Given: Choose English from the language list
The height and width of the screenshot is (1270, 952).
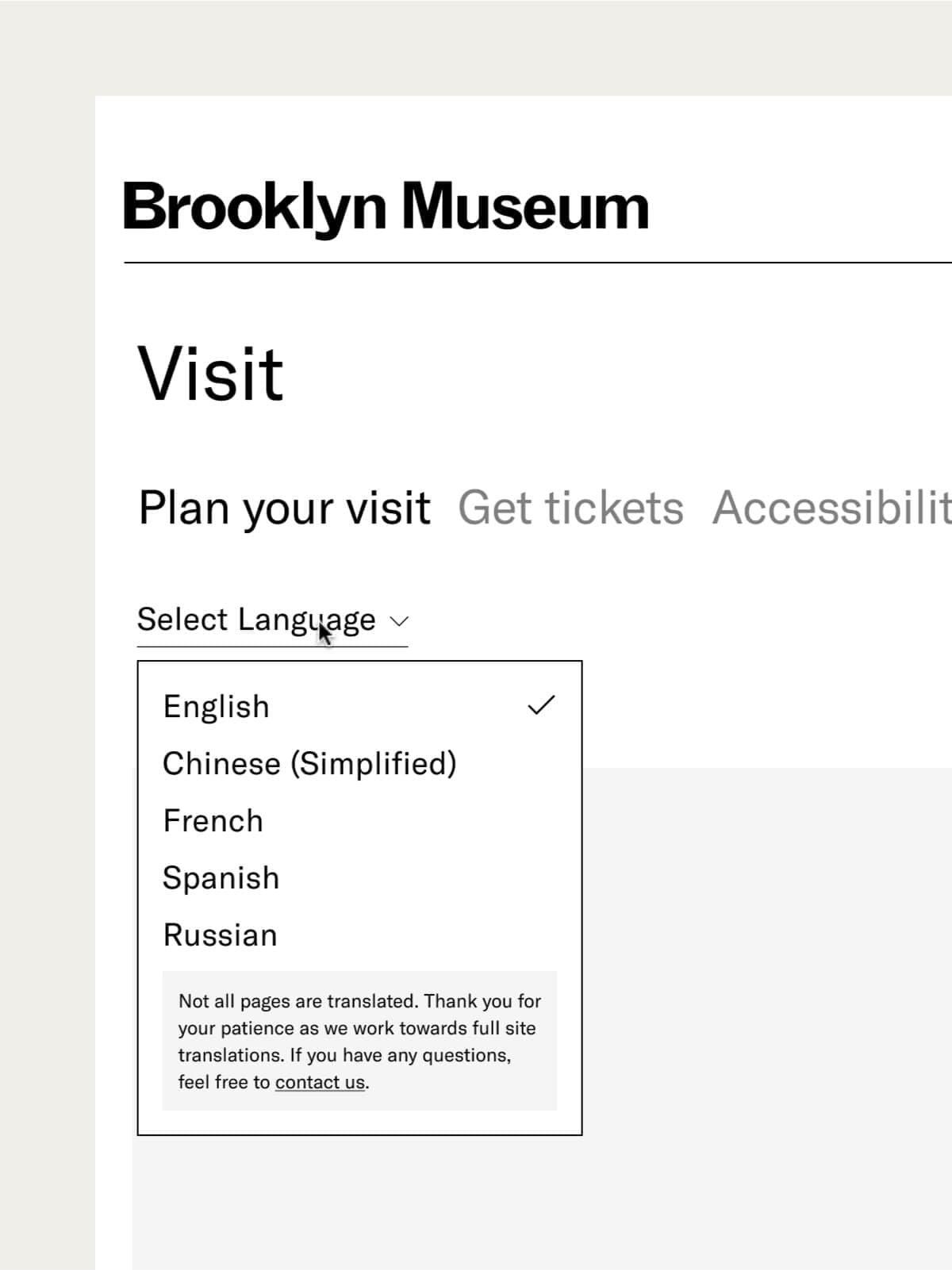Looking at the screenshot, I should [216, 706].
